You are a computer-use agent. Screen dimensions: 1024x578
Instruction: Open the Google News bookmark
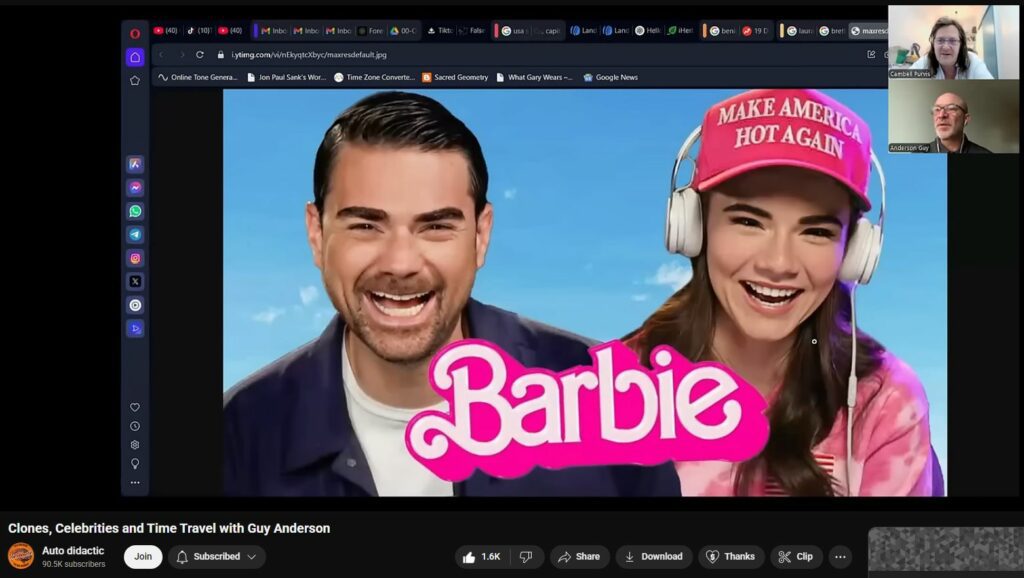point(611,77)
